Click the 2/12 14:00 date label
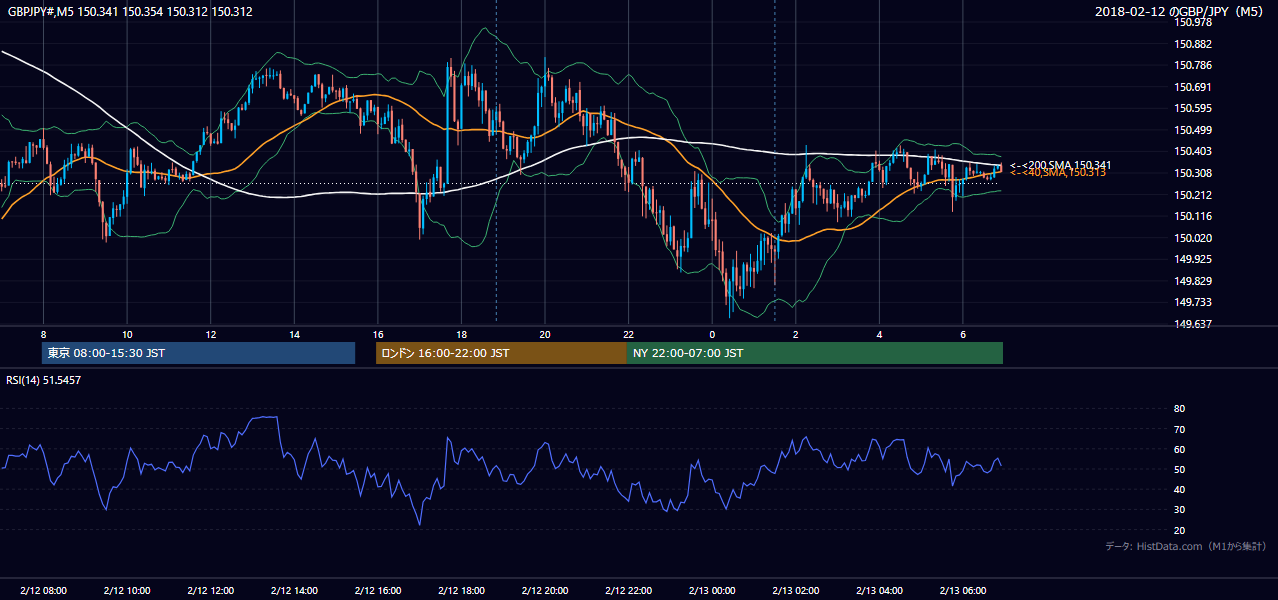The width and height of the screenshot is (1278, 600). coord(294,591)
